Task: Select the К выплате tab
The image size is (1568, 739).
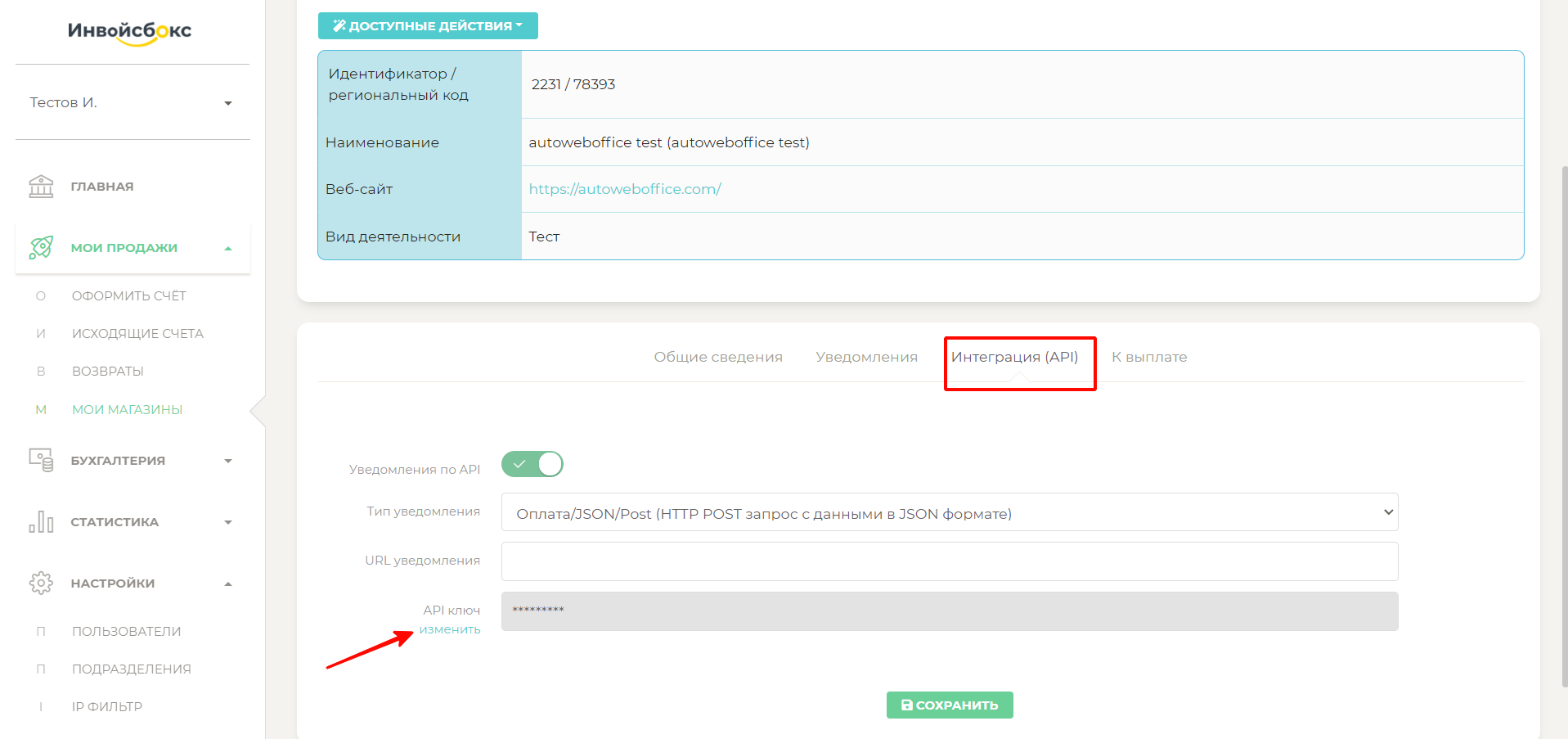Action: pyautogui.click(x=1148, y=357)
